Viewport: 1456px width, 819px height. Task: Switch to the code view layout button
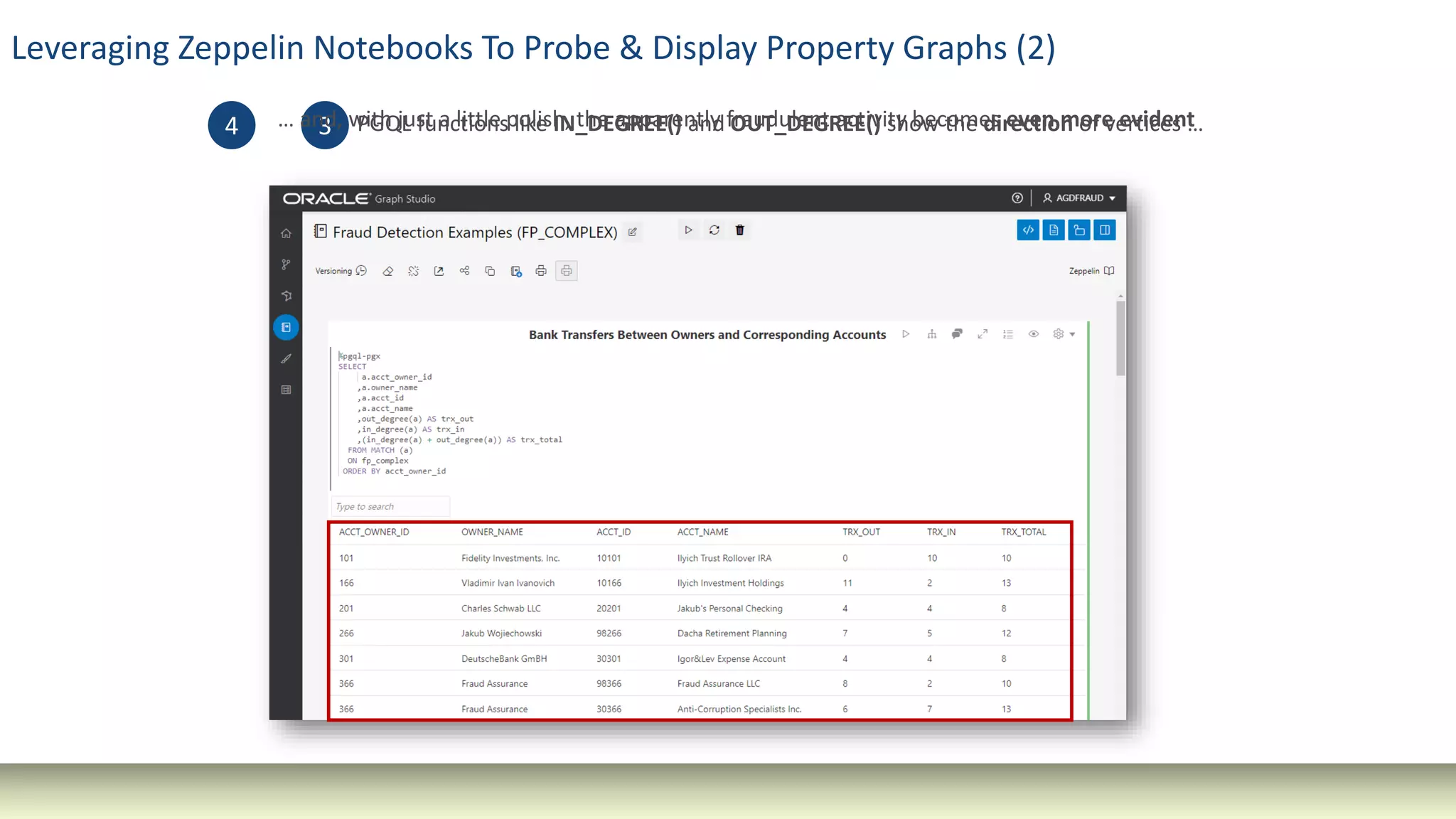tap(1028, 230)
